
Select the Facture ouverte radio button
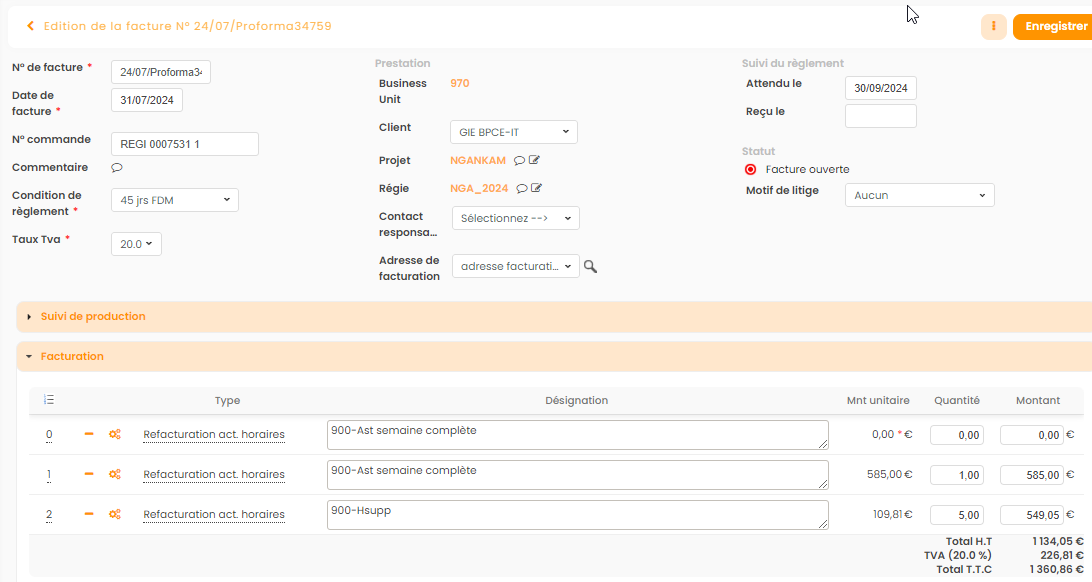751,169
